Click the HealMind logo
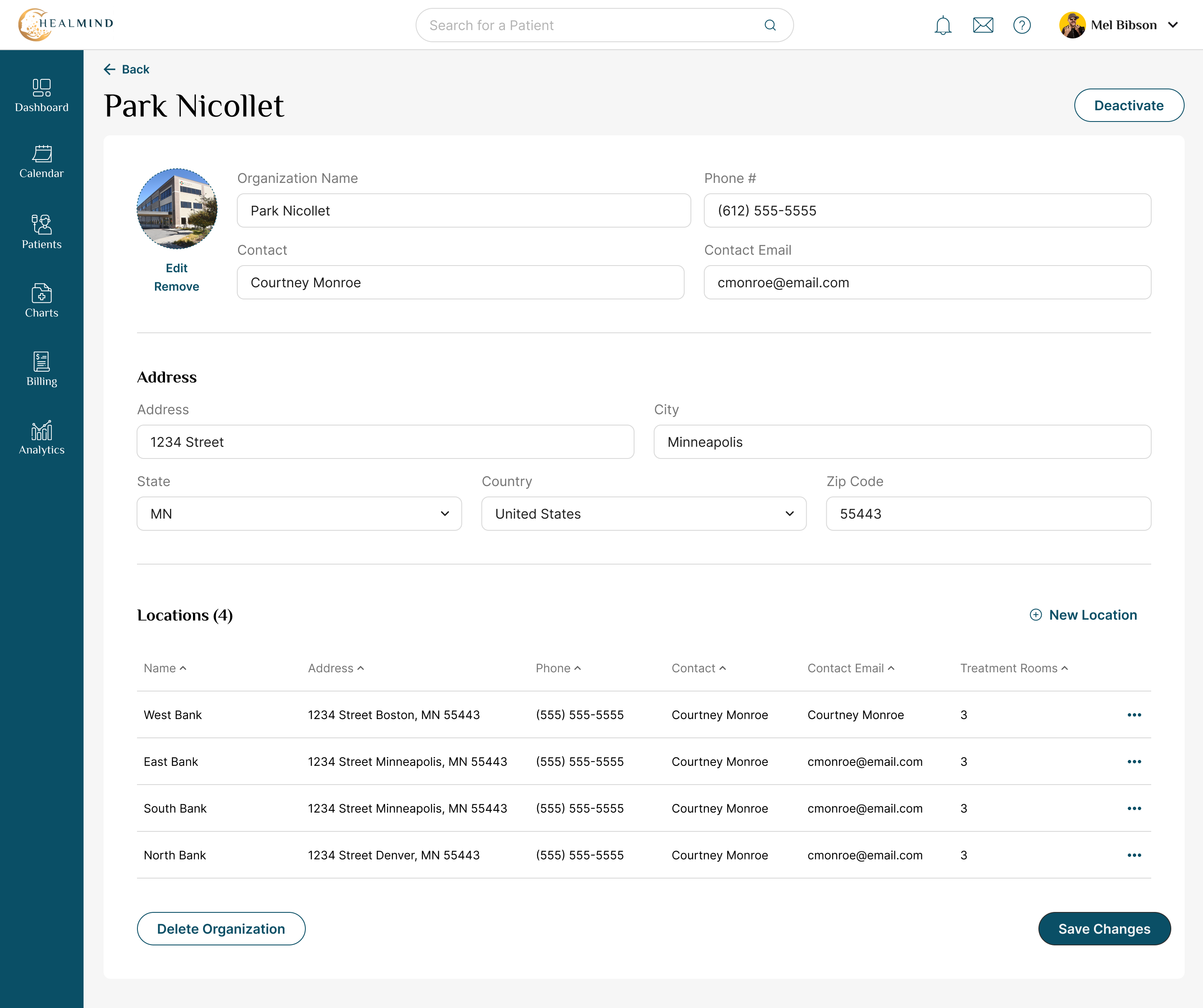 (x=66, y=25)
